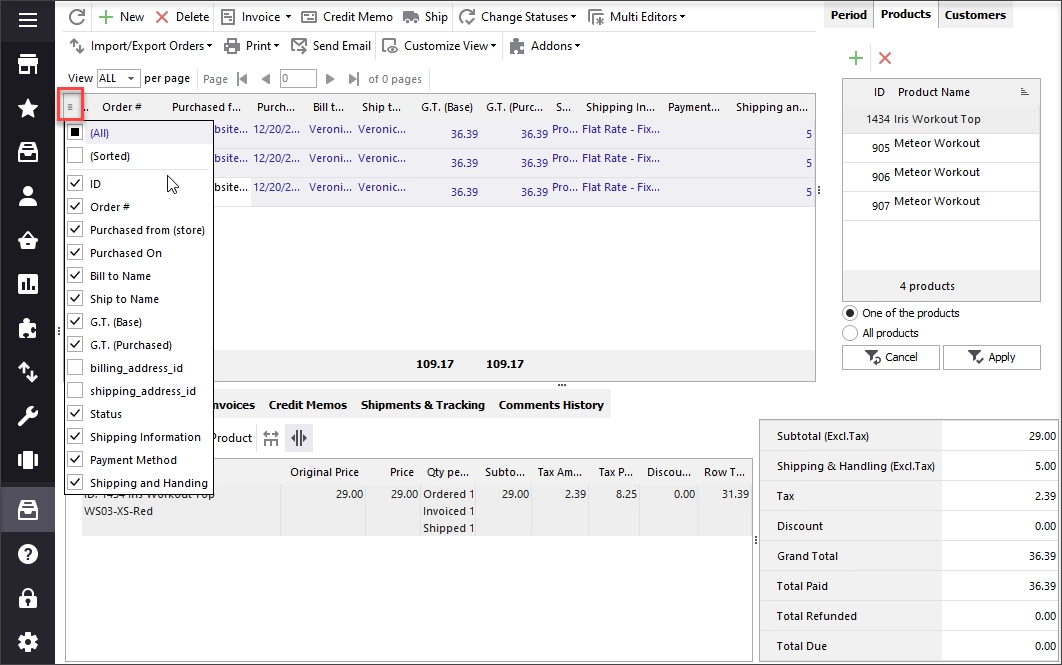
Task: Click the fit columns icon in products tab
Action: click(x=271, y=438)
